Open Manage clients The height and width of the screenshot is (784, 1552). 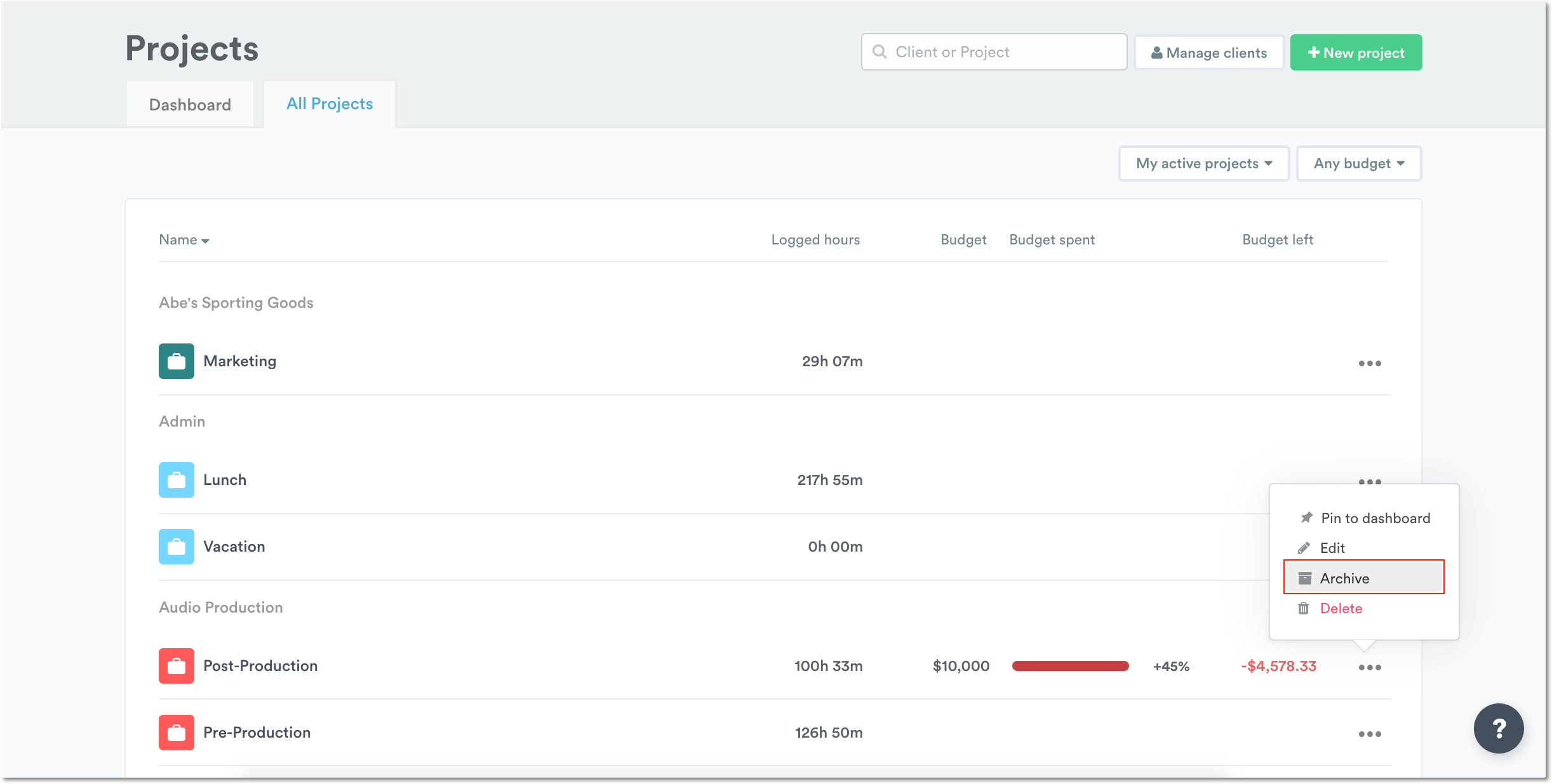[x=1209, y=52]
